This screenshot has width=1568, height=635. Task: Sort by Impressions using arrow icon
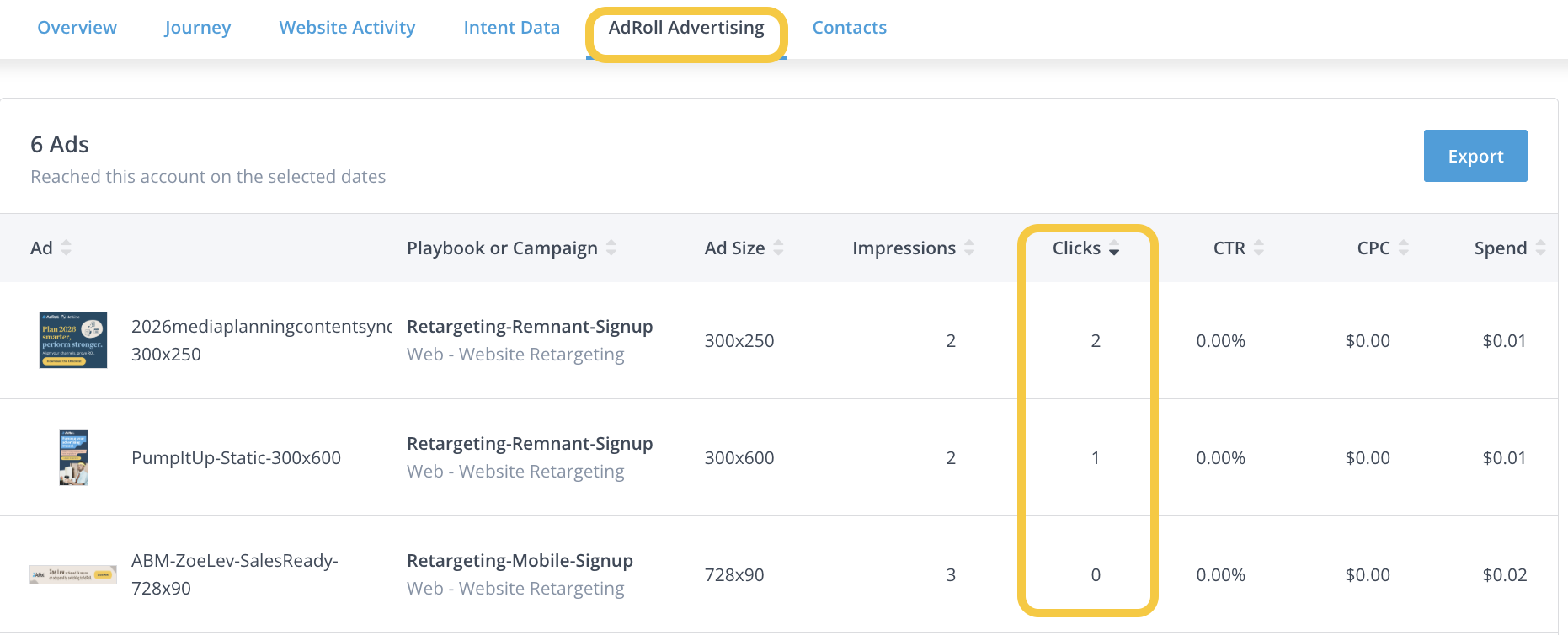pyautogui.click(x=969, y=248)
